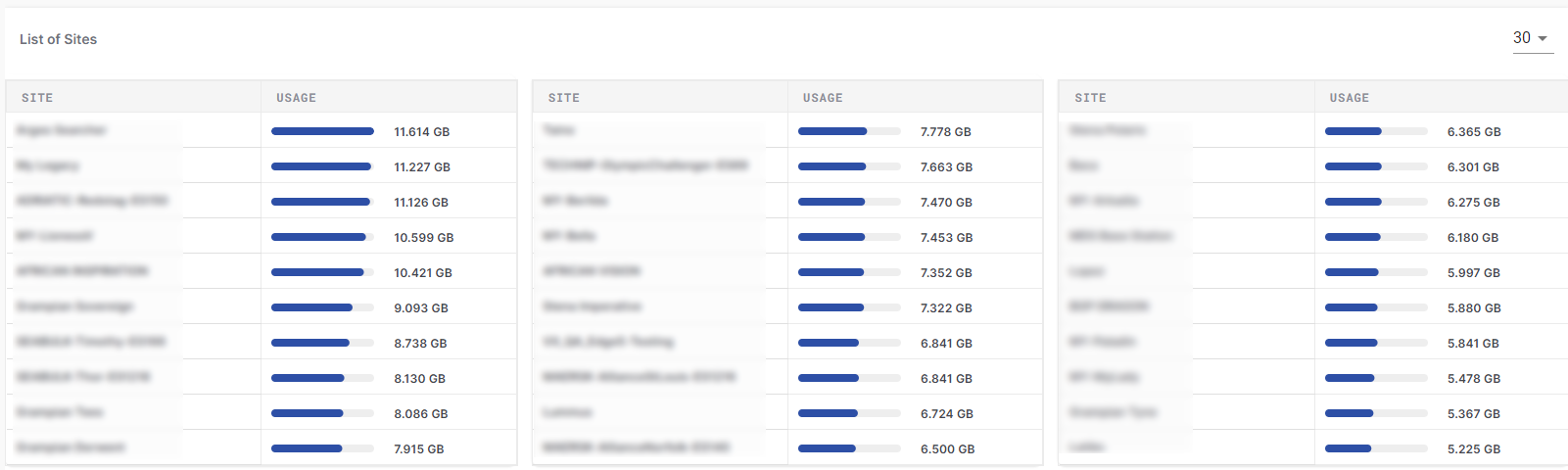The height and width of the screenshot is (470, 1568).
Task: Select the 6.500 GB usage value
Action: [947, 449]
